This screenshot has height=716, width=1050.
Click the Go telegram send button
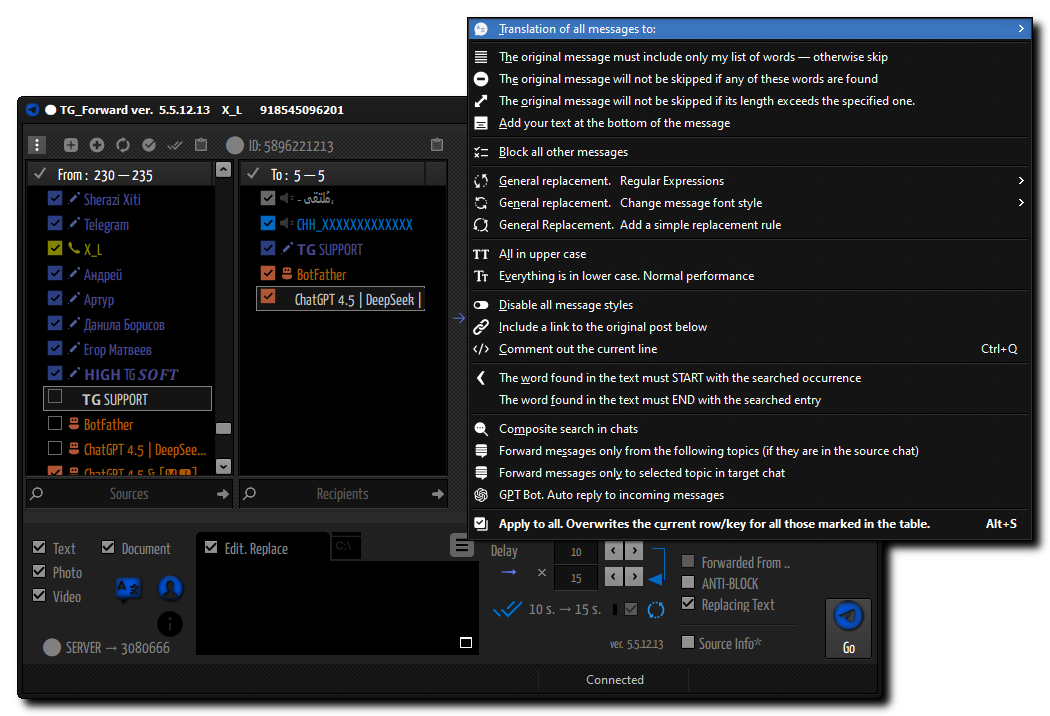click(x=848, y=628)
